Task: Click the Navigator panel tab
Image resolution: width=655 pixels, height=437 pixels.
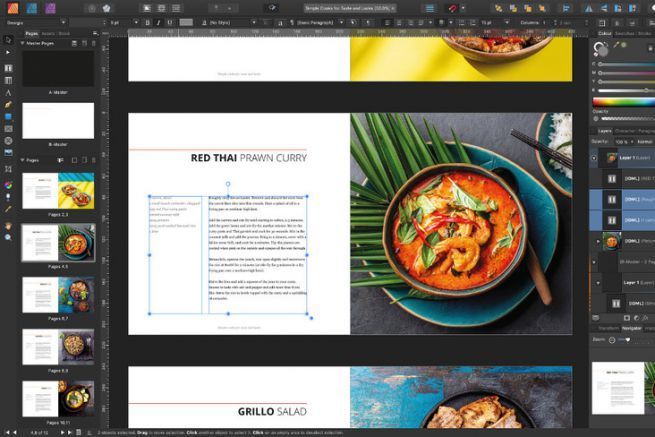Action: pos(632,328)
